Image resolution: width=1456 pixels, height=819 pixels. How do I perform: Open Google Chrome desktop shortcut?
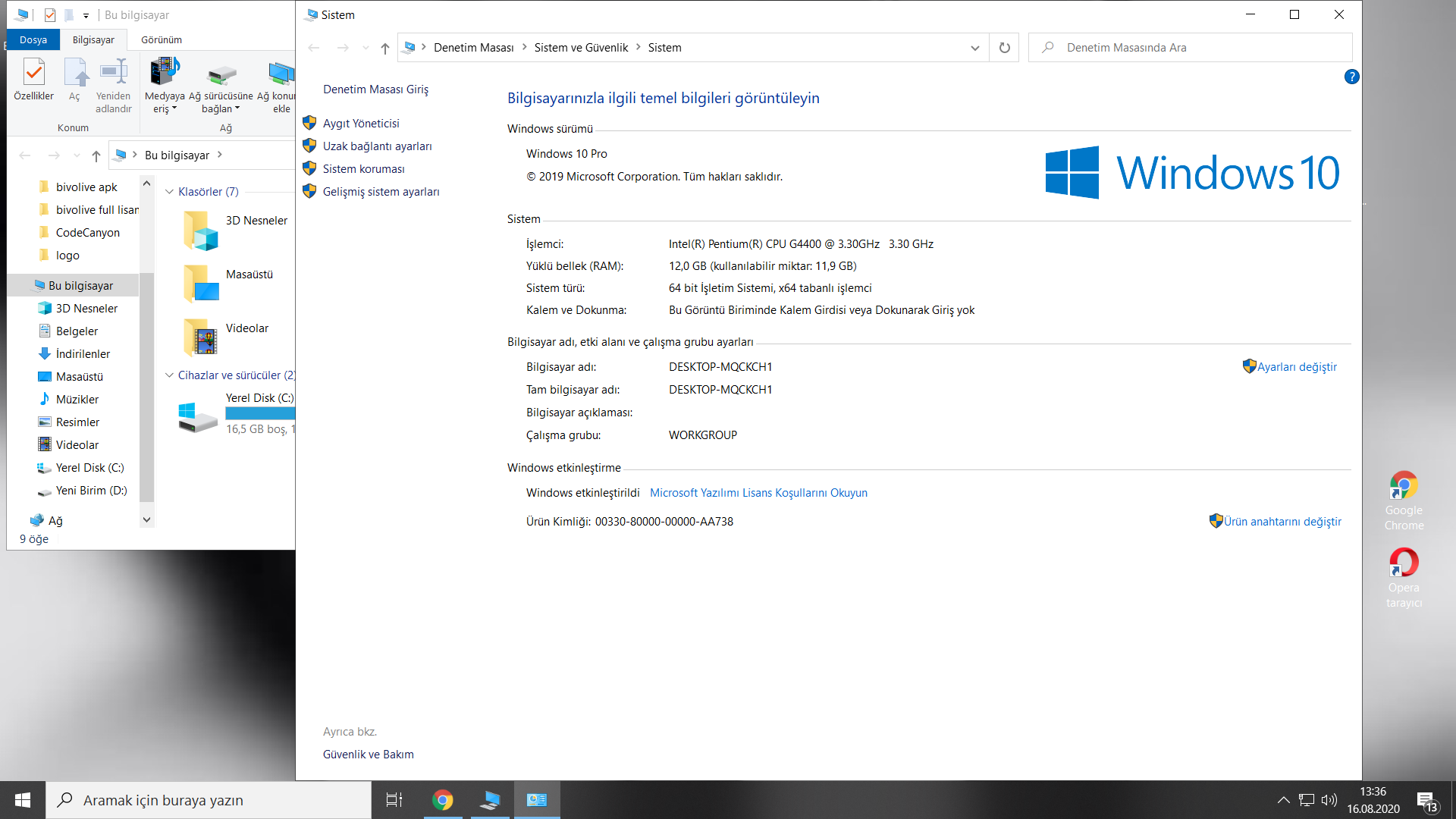point(1404,500)
